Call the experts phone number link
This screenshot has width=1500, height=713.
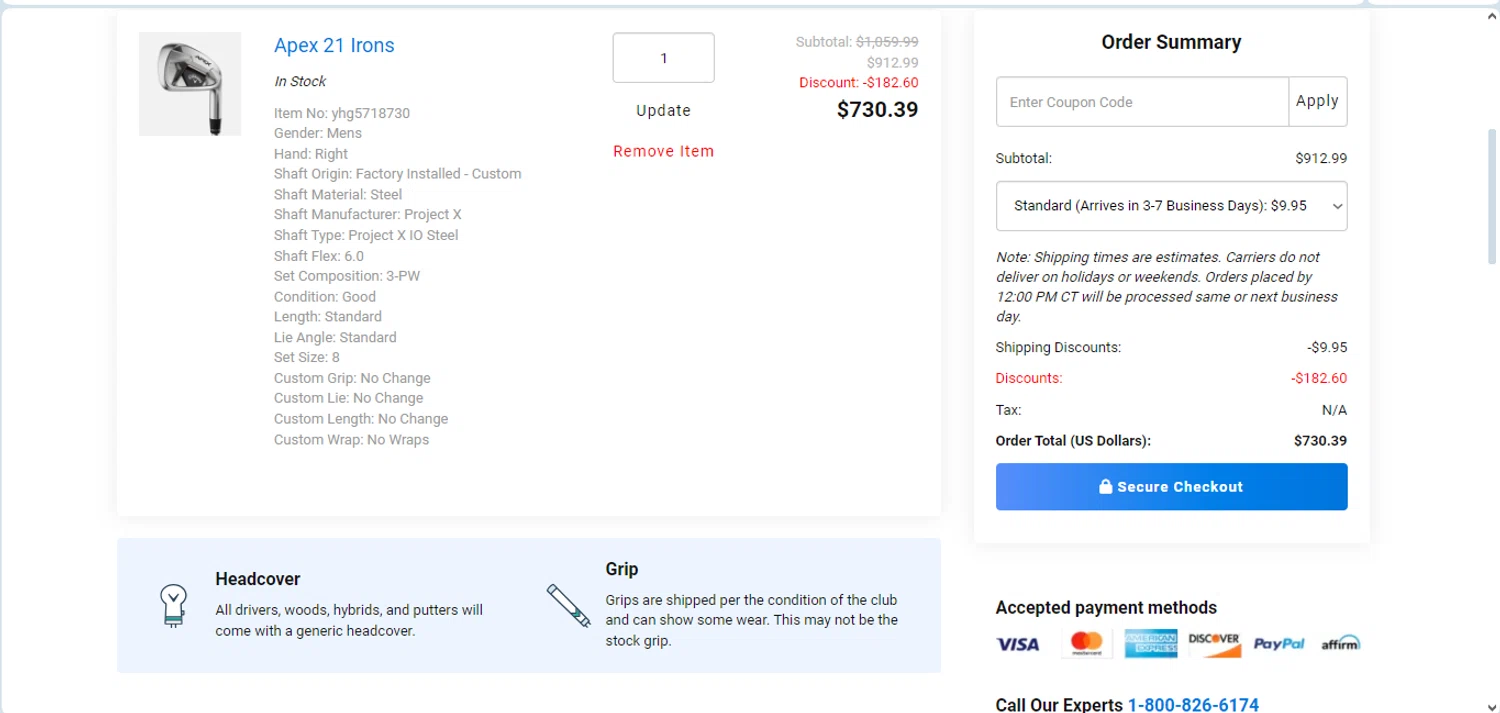pyautogui.click(x=1193, y=705)
